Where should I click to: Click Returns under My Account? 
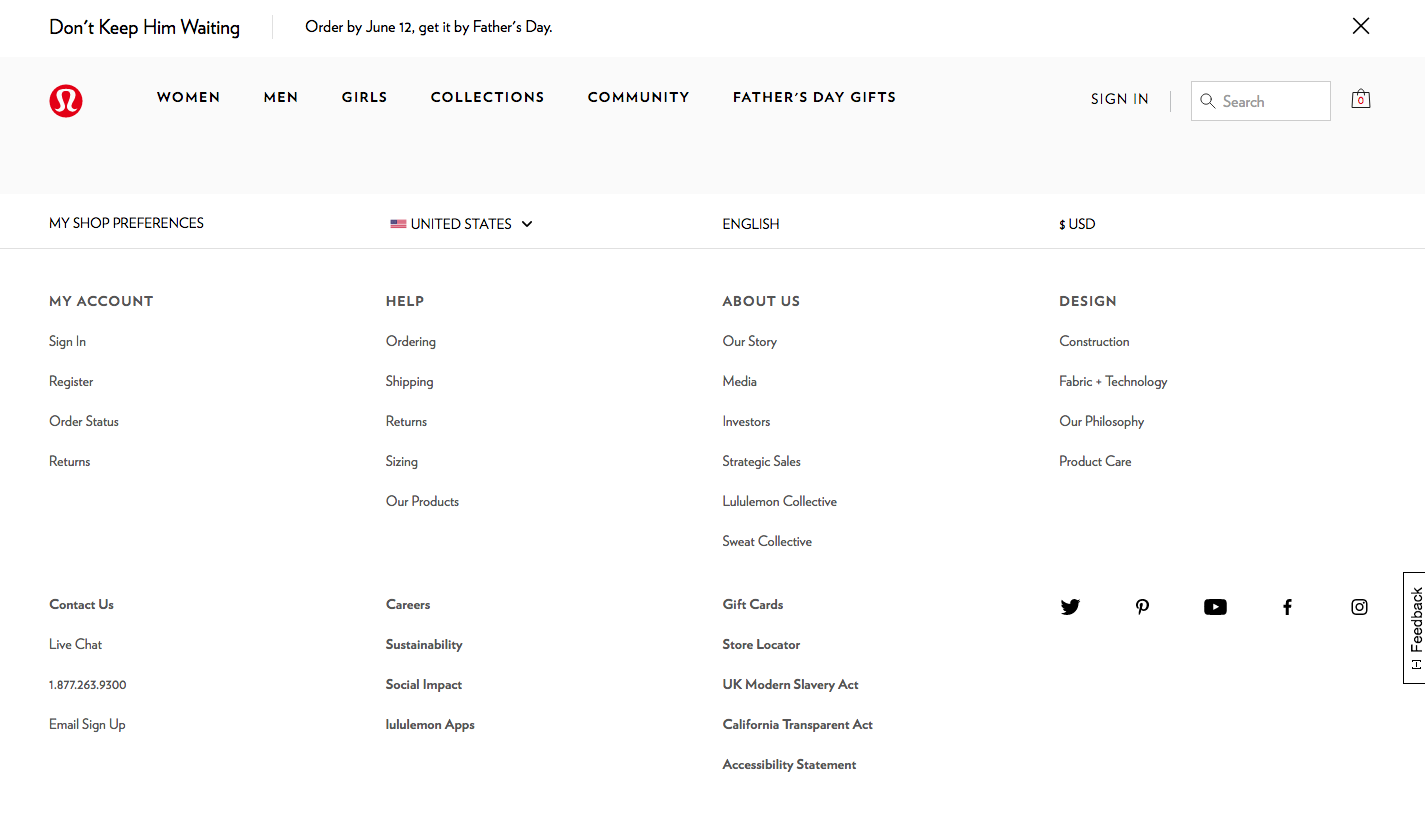[69, 461]
